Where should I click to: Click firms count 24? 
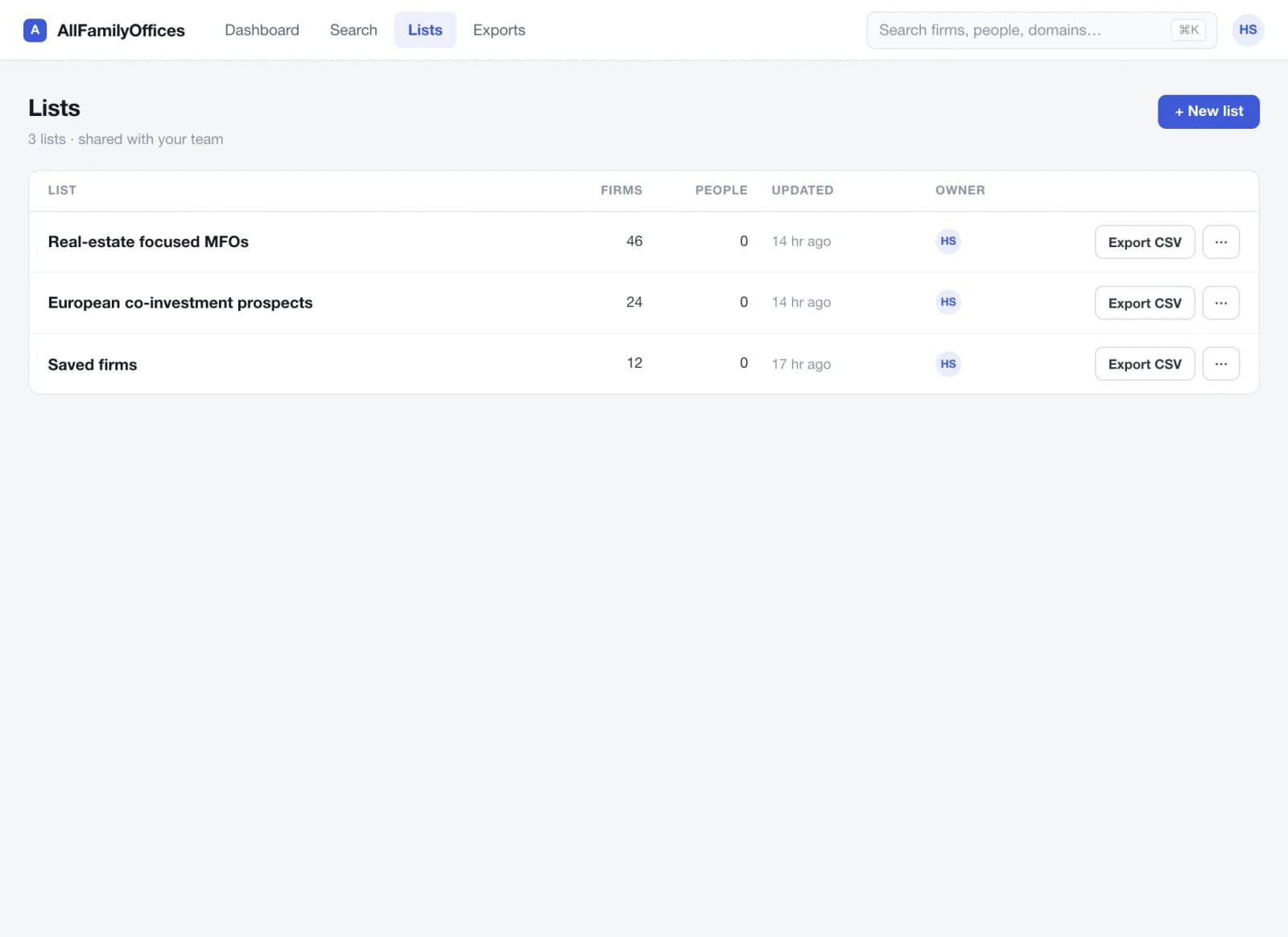point(634,302)
